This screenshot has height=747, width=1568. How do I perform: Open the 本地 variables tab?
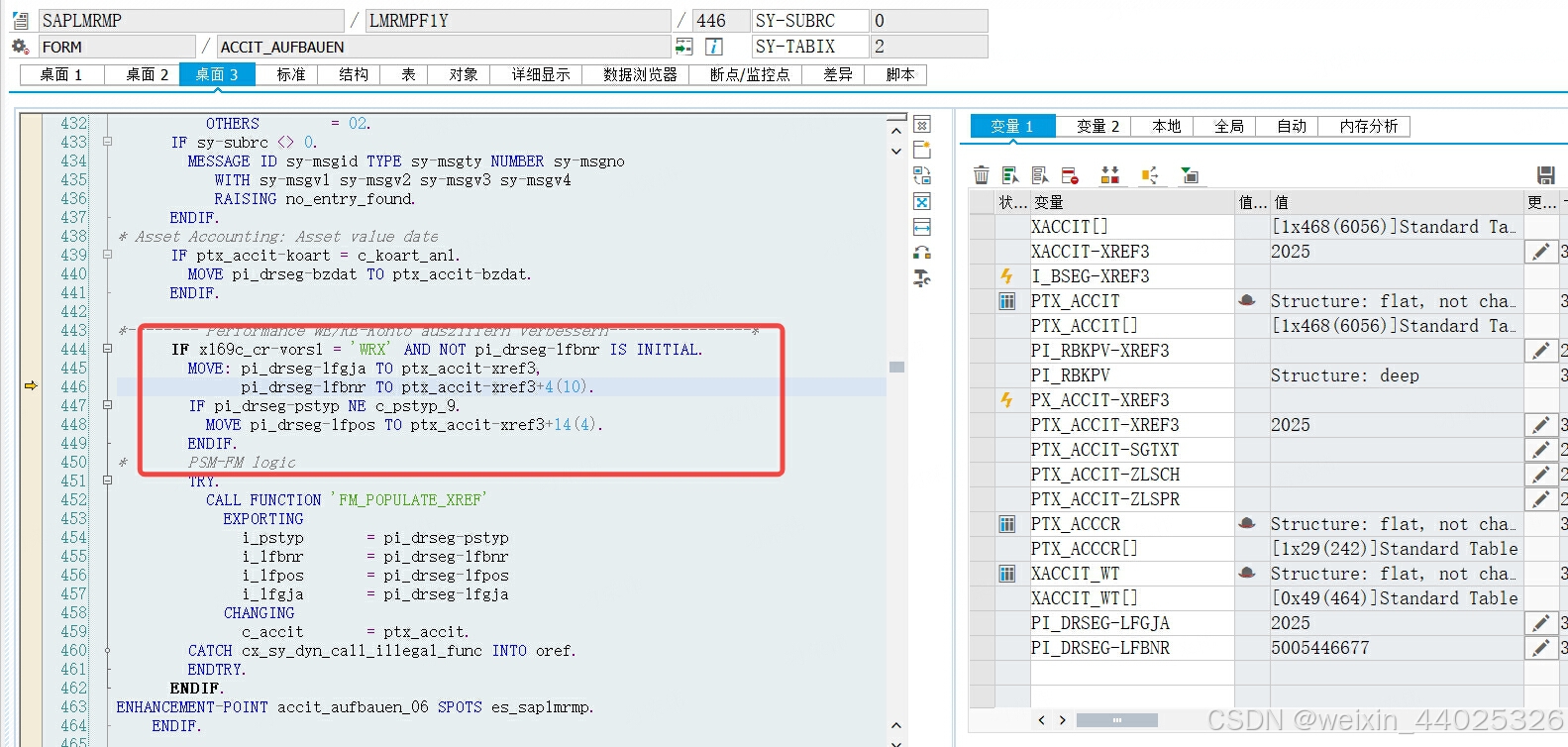point(1167,126)
